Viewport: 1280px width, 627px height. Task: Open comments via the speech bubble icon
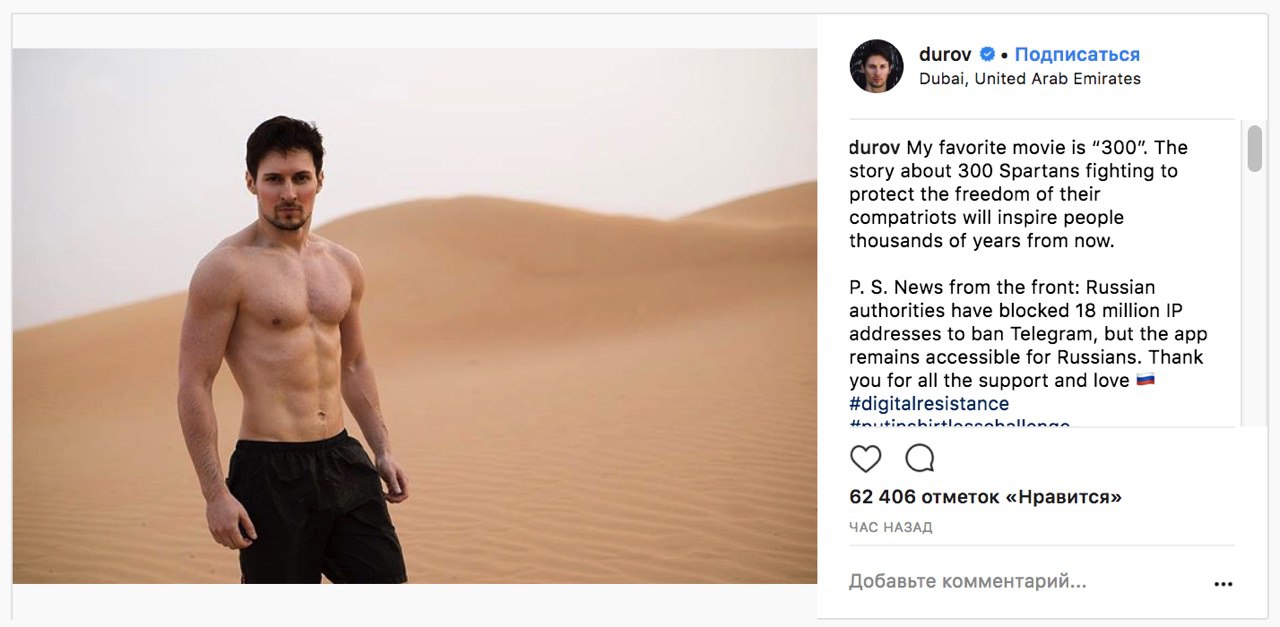click(x=919, y=459)
